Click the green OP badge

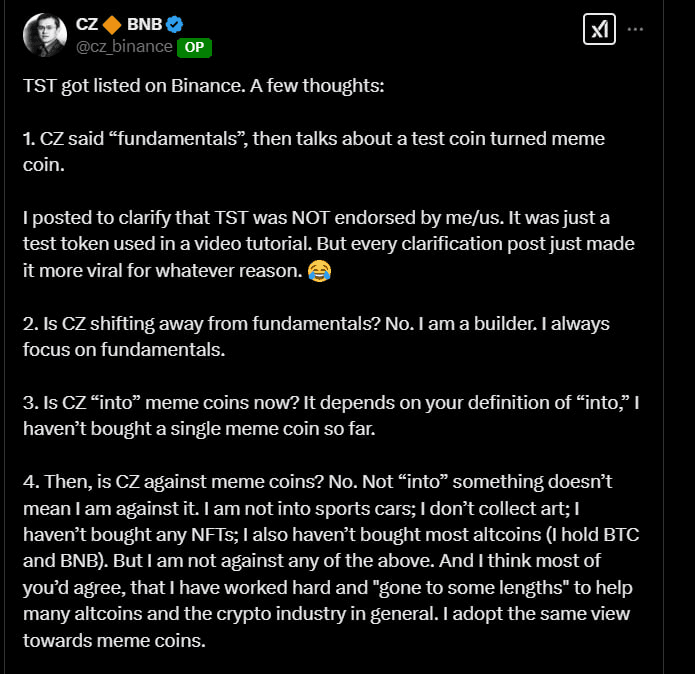coord(194,47)
